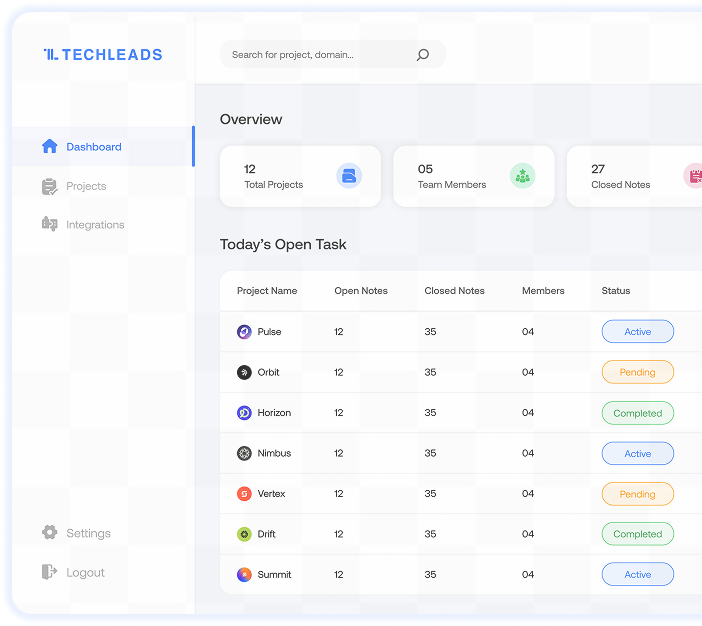Click the Settings gear icon
702x626 pixels.
(49, 532)
